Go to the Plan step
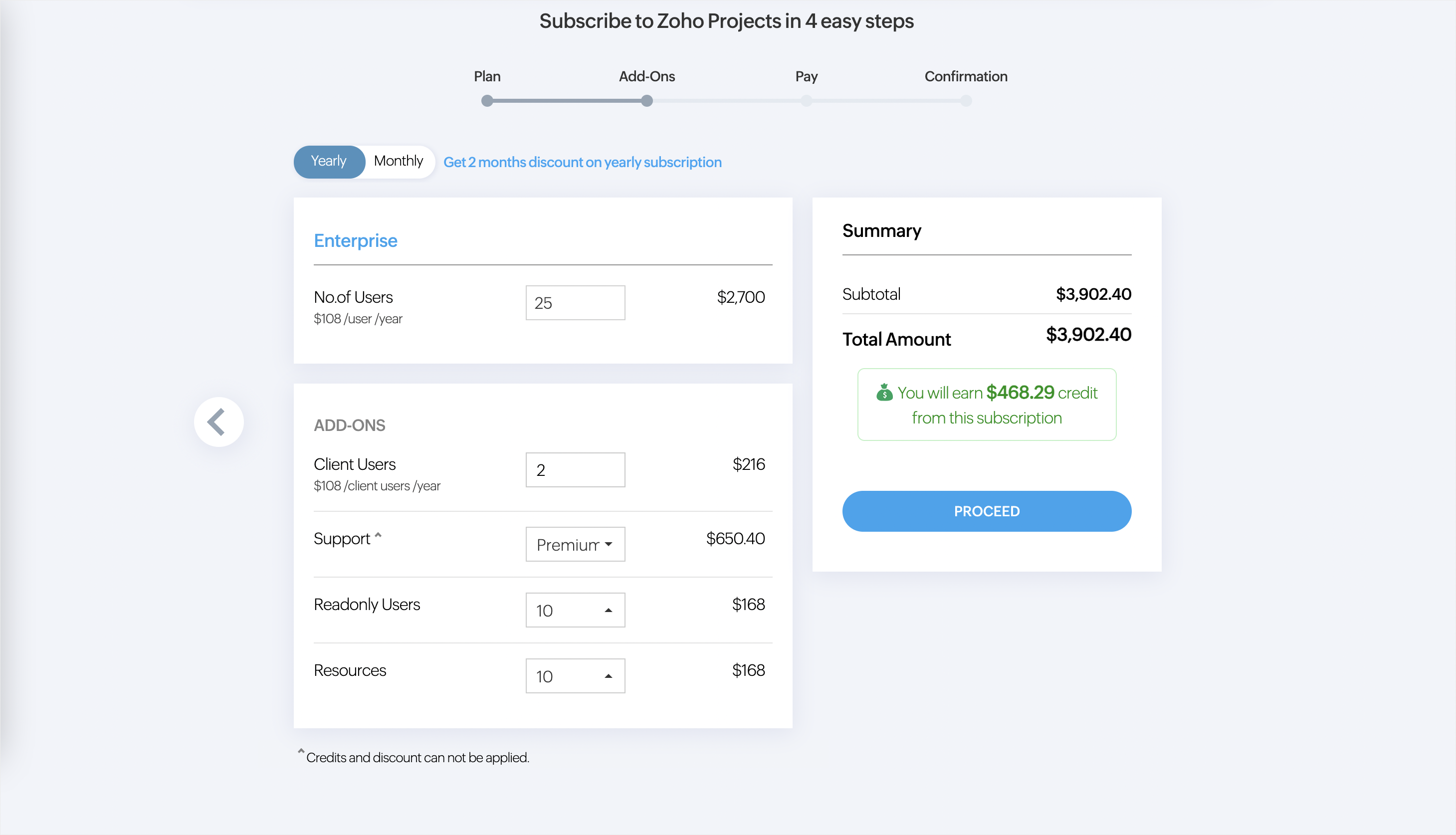Image resolution: width=1456 pixels, height=835 pixels. [x=487, y=76]
